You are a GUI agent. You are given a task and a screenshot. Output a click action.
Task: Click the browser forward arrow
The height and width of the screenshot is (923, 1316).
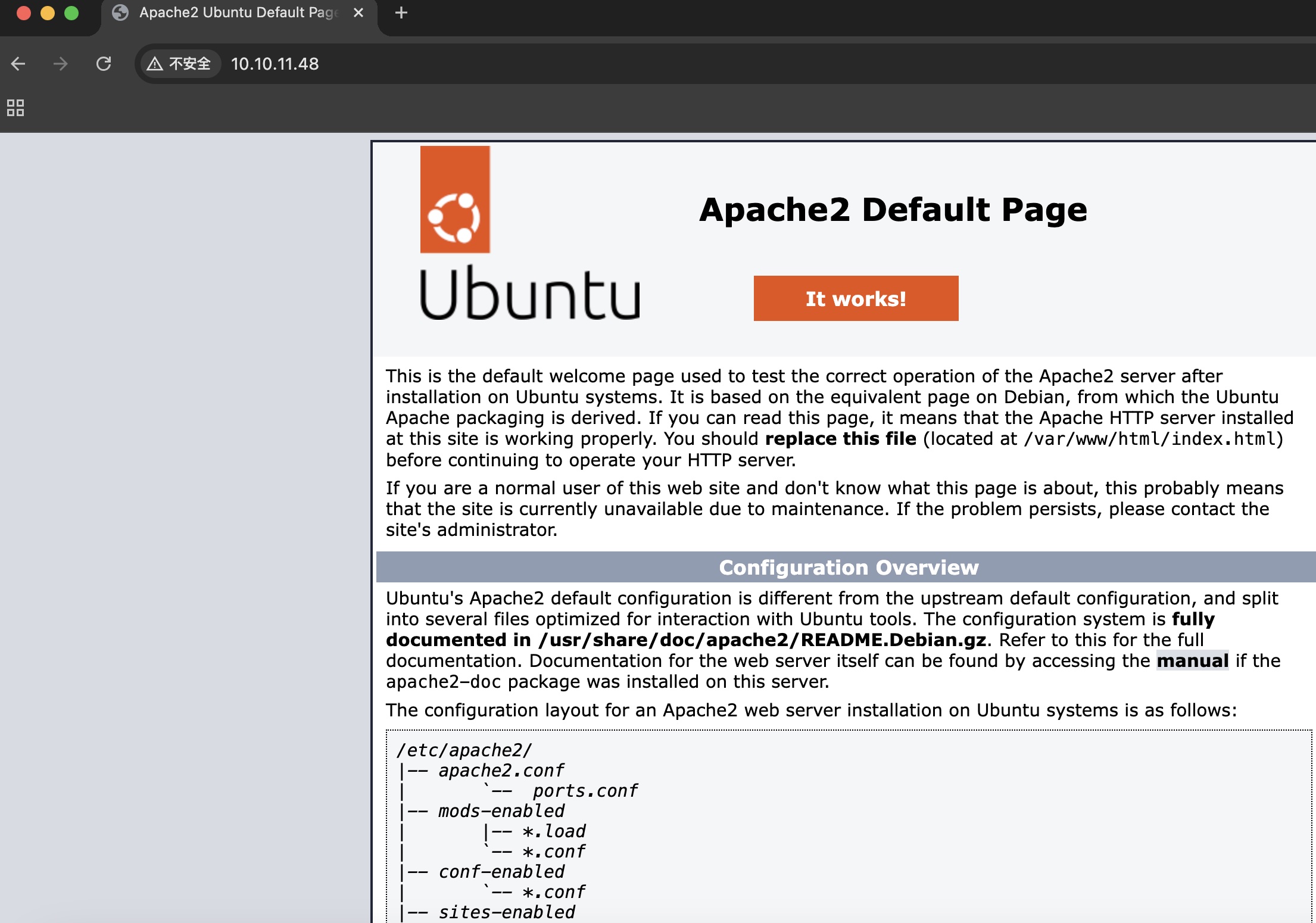pos(60,64)
